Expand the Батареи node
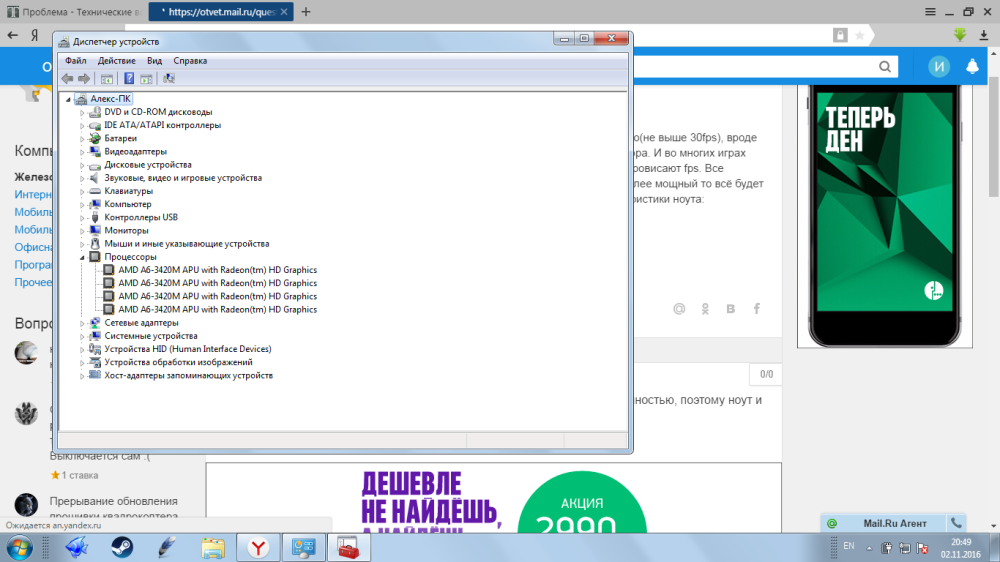 pos(82,138)
